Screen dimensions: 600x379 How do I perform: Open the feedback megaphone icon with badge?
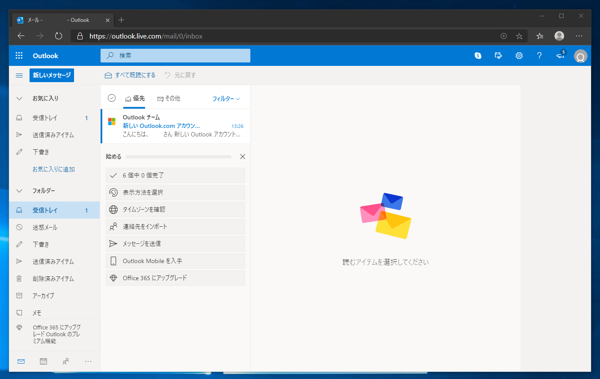(x=561, y=55)
